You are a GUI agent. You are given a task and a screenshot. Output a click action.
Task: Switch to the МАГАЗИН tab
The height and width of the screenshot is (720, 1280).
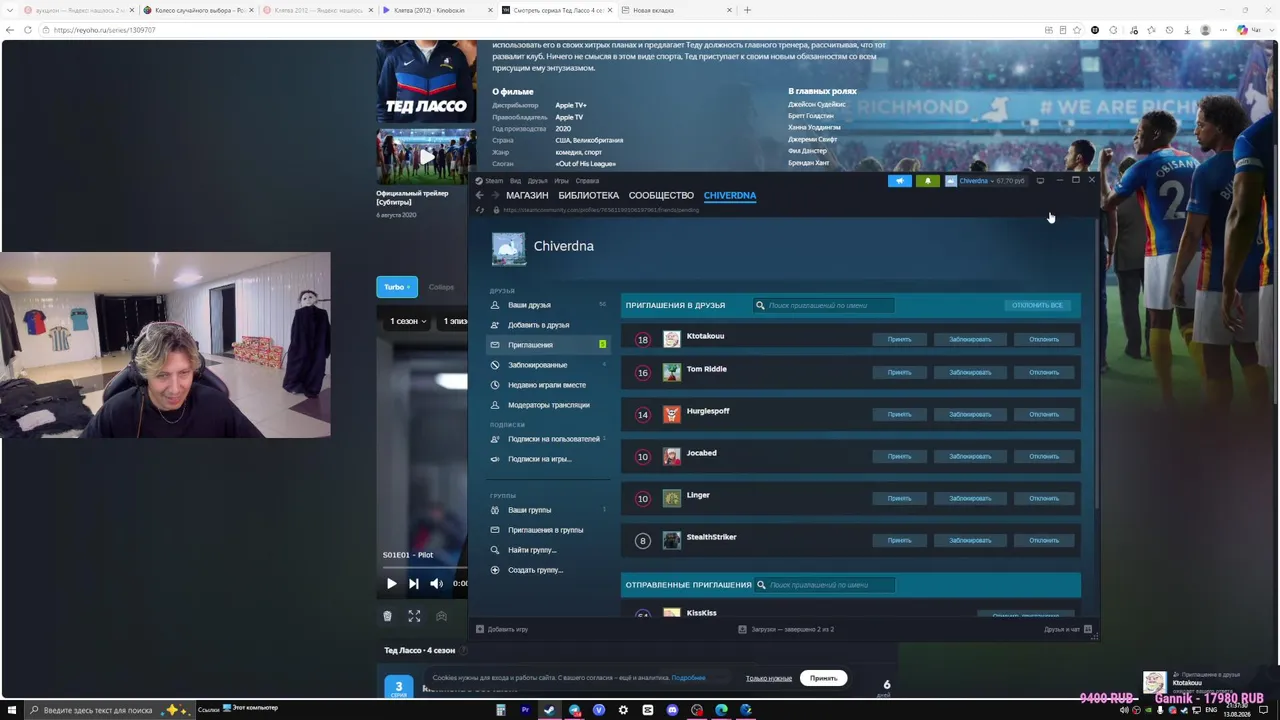[527, 195]
